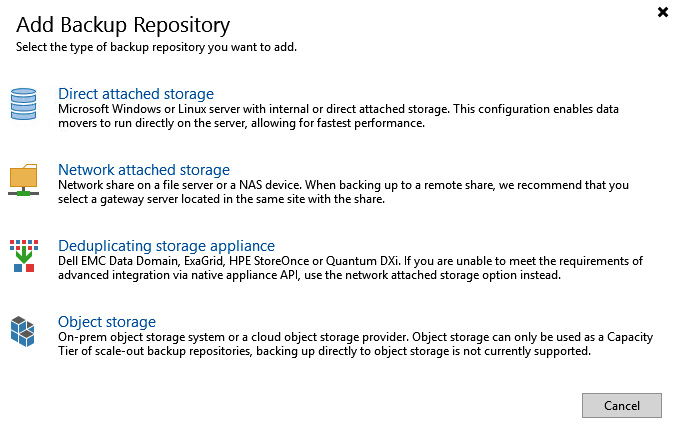
Task: Click the Network attached storage folder icon
Action: (24, 180)
